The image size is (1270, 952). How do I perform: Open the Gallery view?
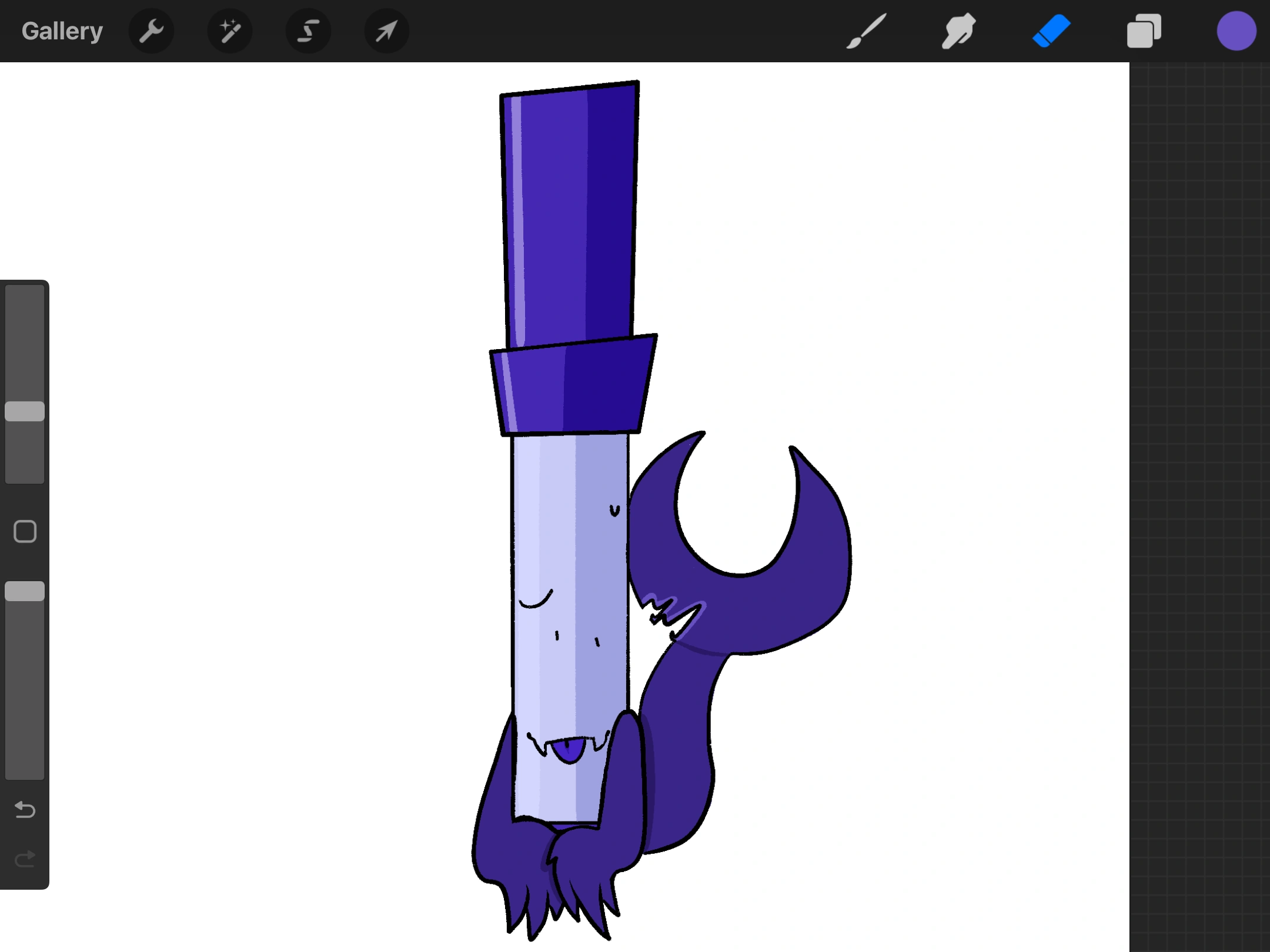point(62,31)
